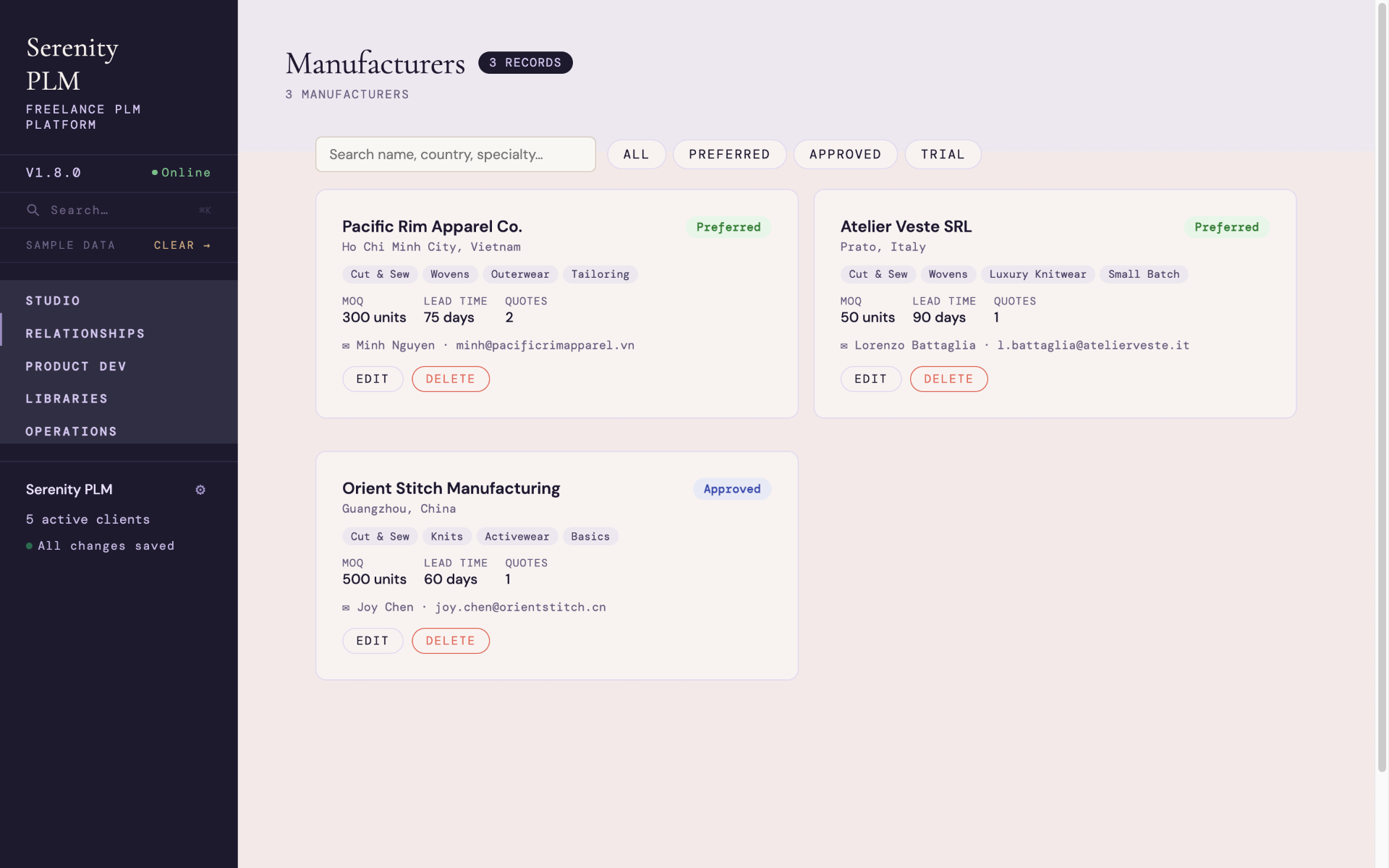Image resolution: width=1389 pixels, height=868 pixels.
Task: Click envelope icon beside Minh Nguyen
Action: [x=346, y=346]
